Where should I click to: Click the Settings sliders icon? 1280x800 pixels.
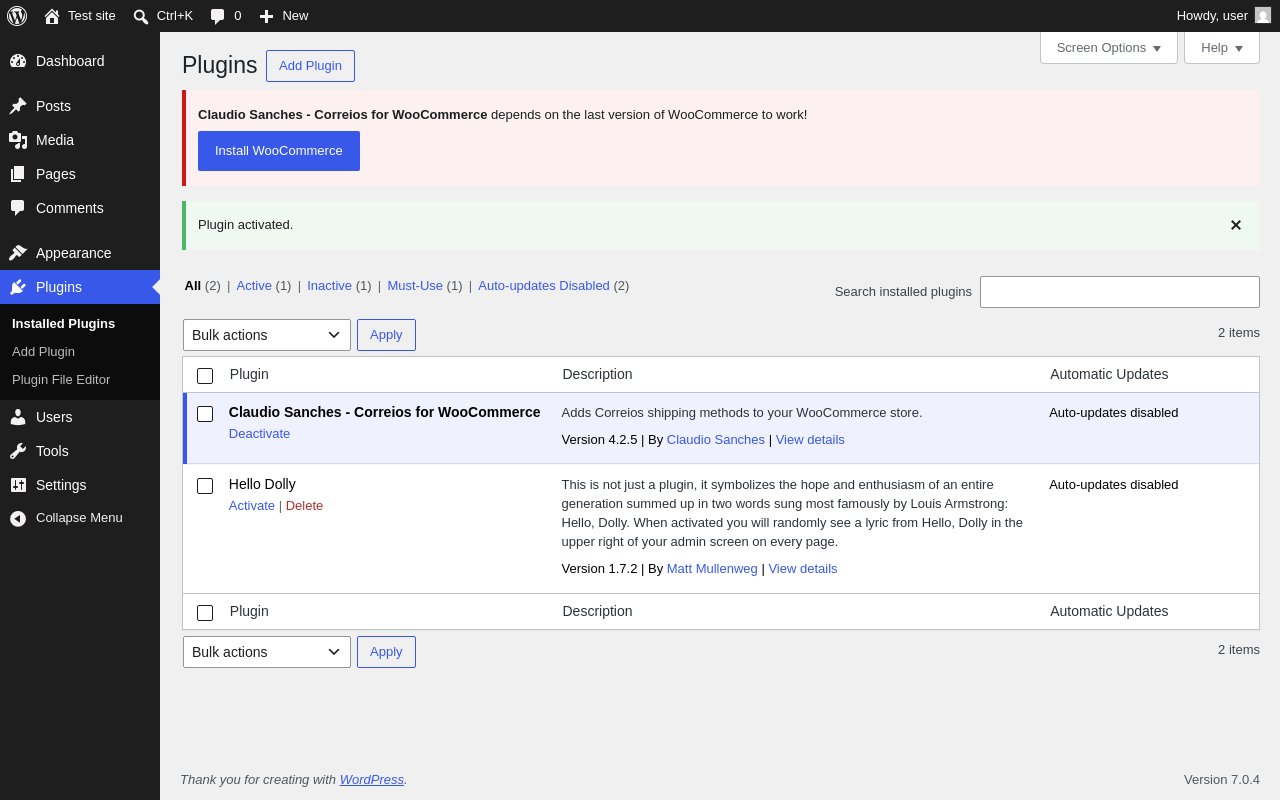tap(18, 485)
